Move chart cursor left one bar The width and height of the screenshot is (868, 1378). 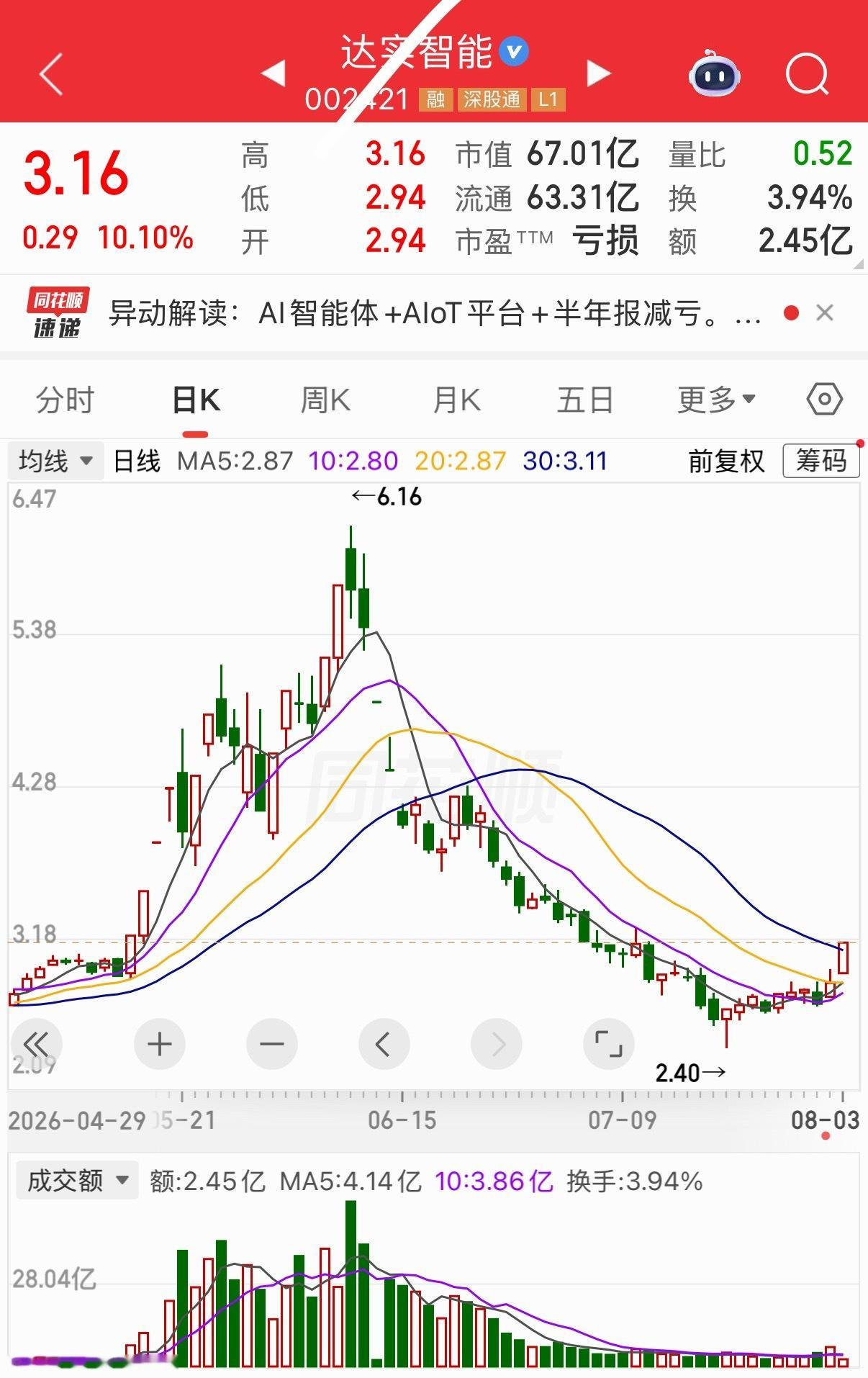click(384, 1043)
